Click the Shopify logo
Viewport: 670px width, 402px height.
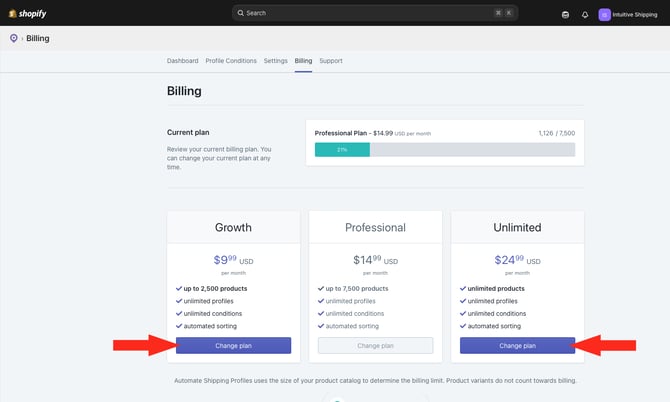pyautogui.click(x=27, y=14)
